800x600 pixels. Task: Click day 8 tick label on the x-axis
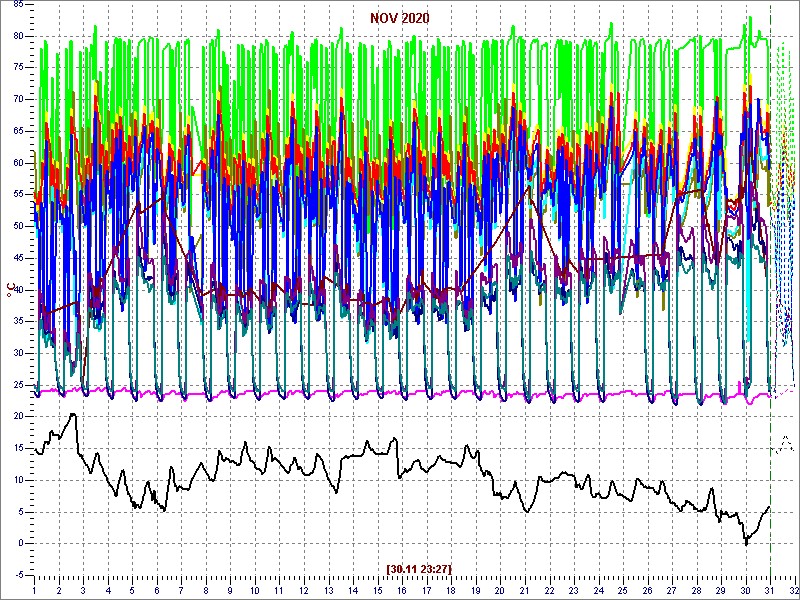(x=206, y=590)
